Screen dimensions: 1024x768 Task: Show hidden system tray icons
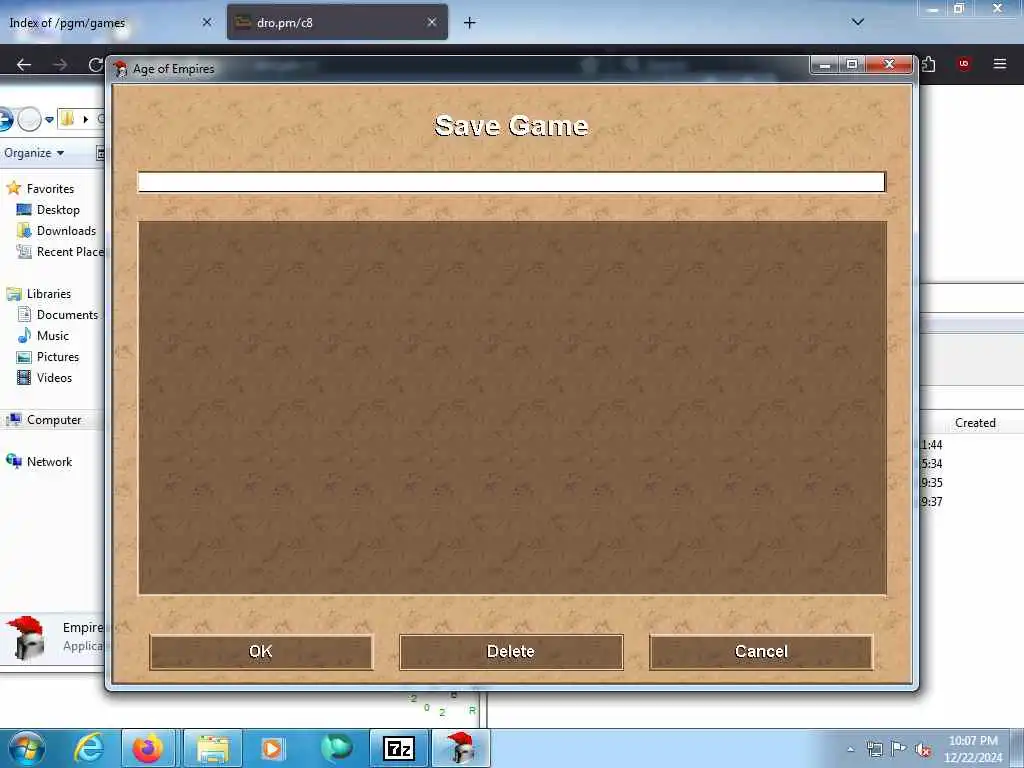coord(850,749)
